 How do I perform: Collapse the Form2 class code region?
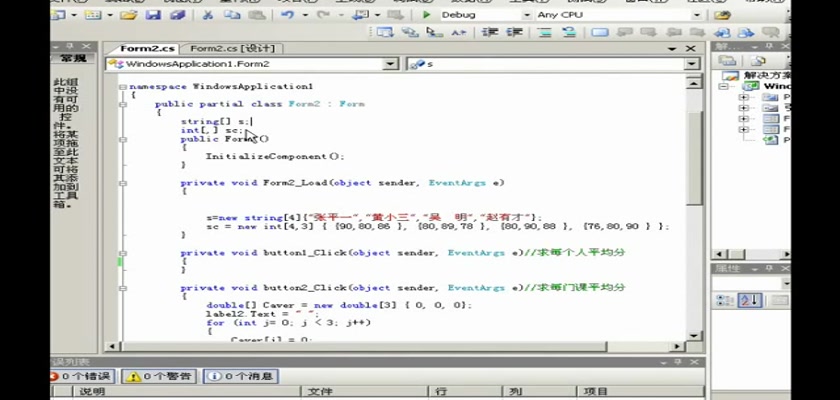click(123, 104)
